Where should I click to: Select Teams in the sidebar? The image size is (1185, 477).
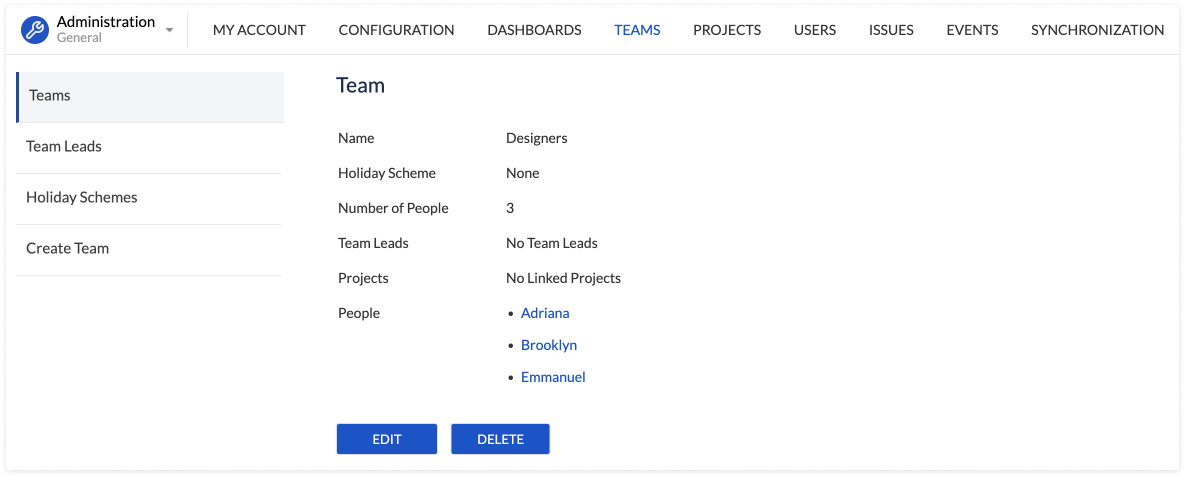pyautogui.click(x=150, y=97)
